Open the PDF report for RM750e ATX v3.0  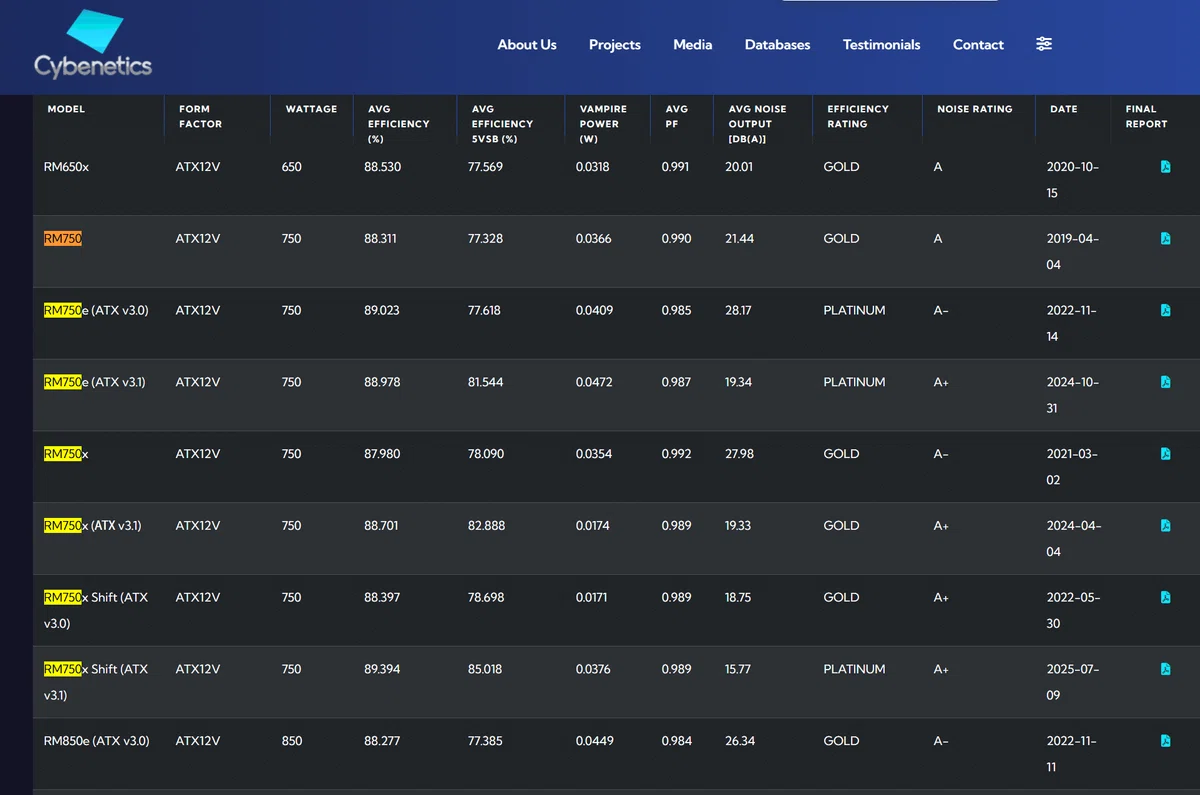[x=1165, y=311]
